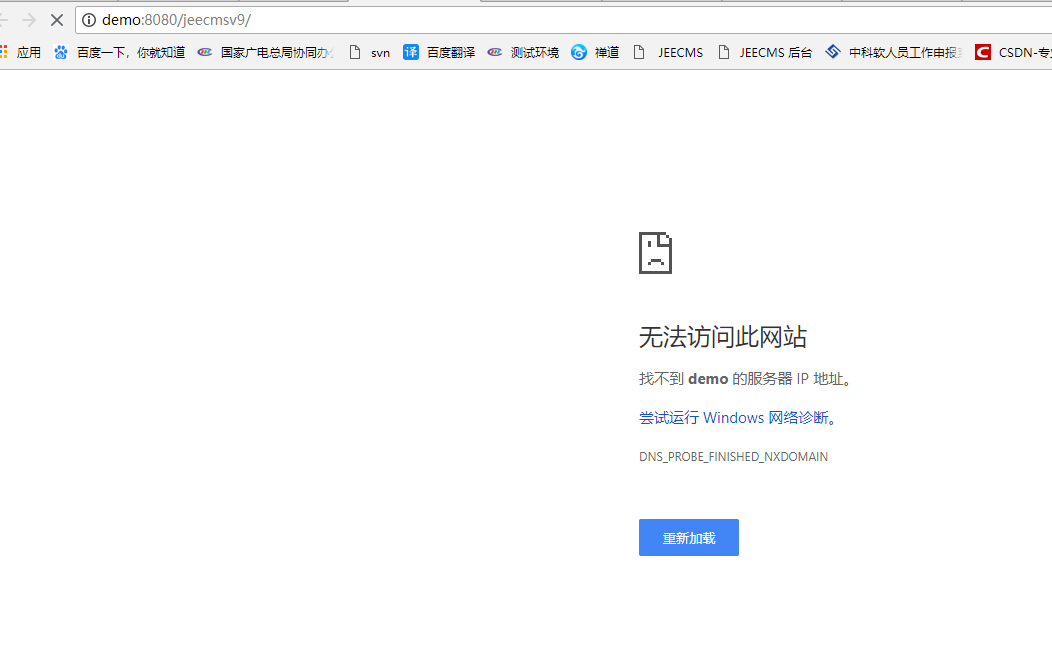Click the DNS_PROBE_FINISHED_NXDOMAIN error code text
Viewport: 1052px width, 664px height.
tap(733, 457)
